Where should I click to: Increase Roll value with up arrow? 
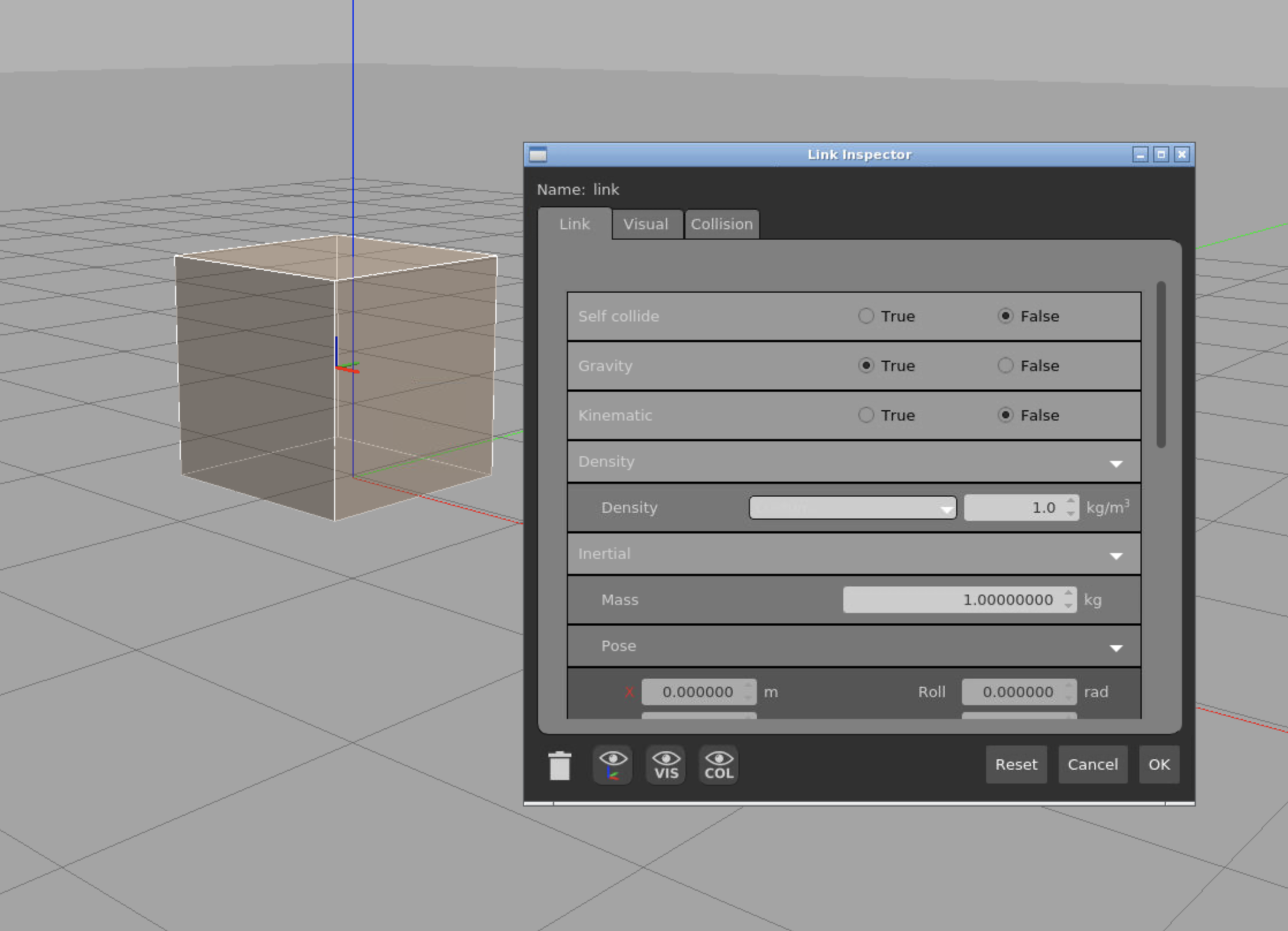1068,686
